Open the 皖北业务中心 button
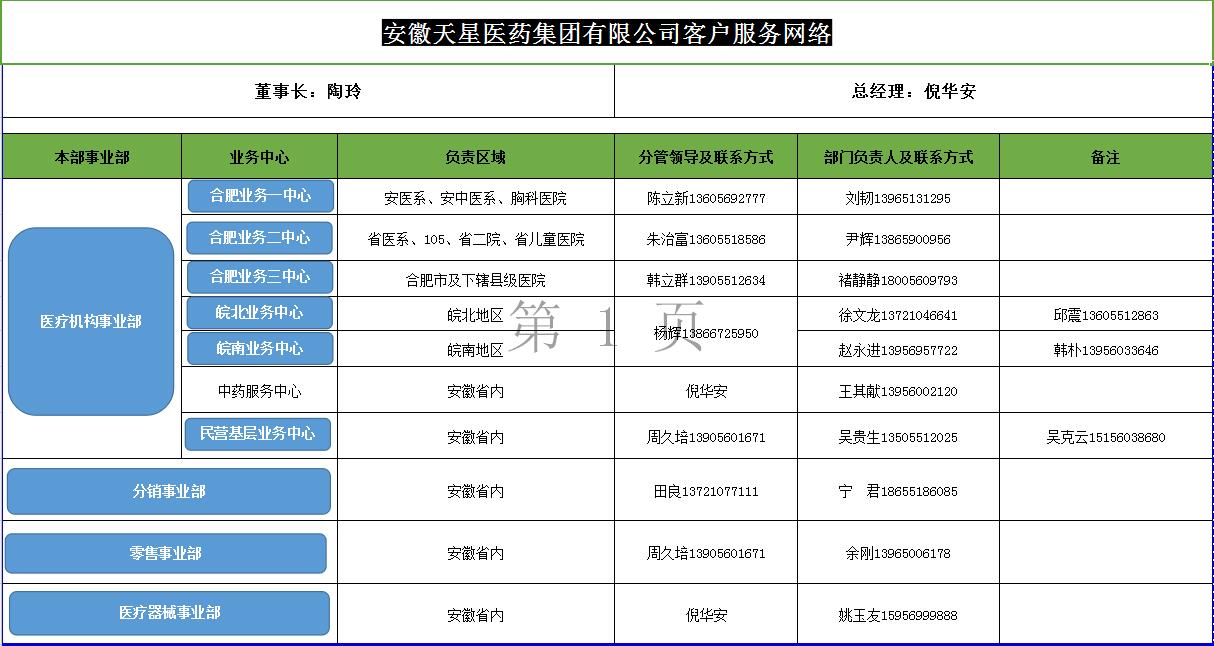The width and height of the screenshot is (1214, 646). (x=259, y=313)
